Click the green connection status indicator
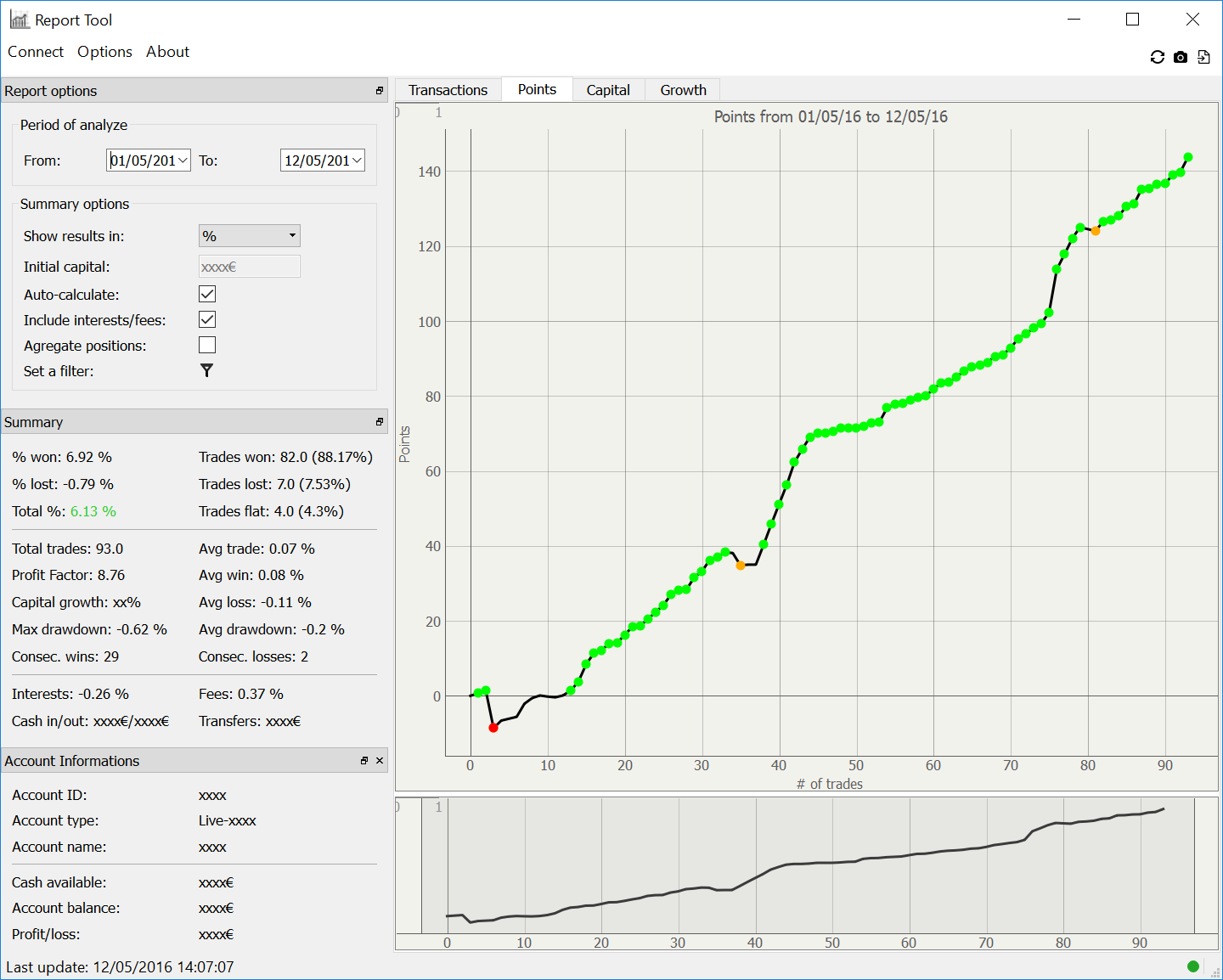Viewport: 1223px width, 980px height. [1193, 966]
